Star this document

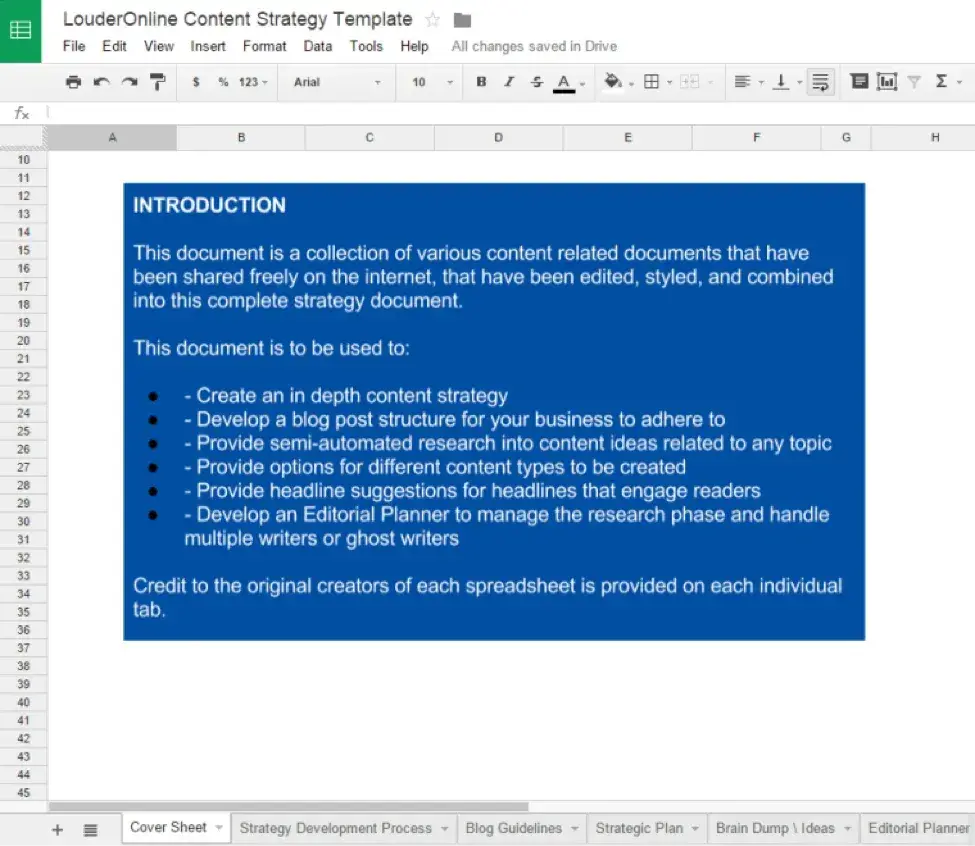point(432,20)
